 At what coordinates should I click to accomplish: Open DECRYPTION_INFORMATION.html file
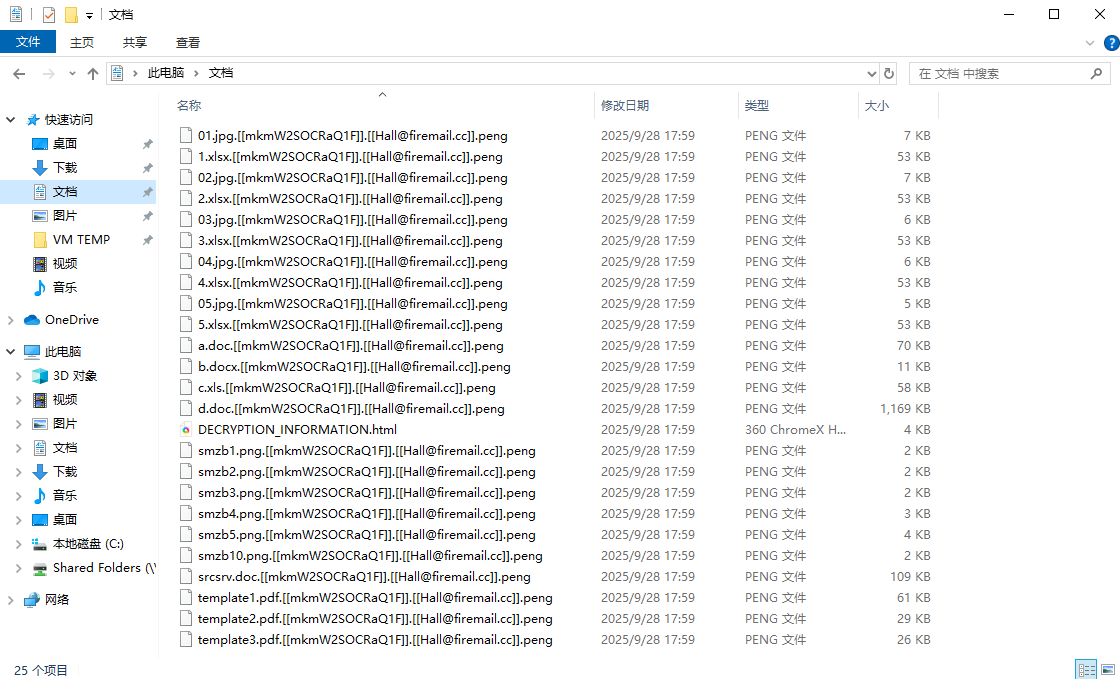[290, 430]
